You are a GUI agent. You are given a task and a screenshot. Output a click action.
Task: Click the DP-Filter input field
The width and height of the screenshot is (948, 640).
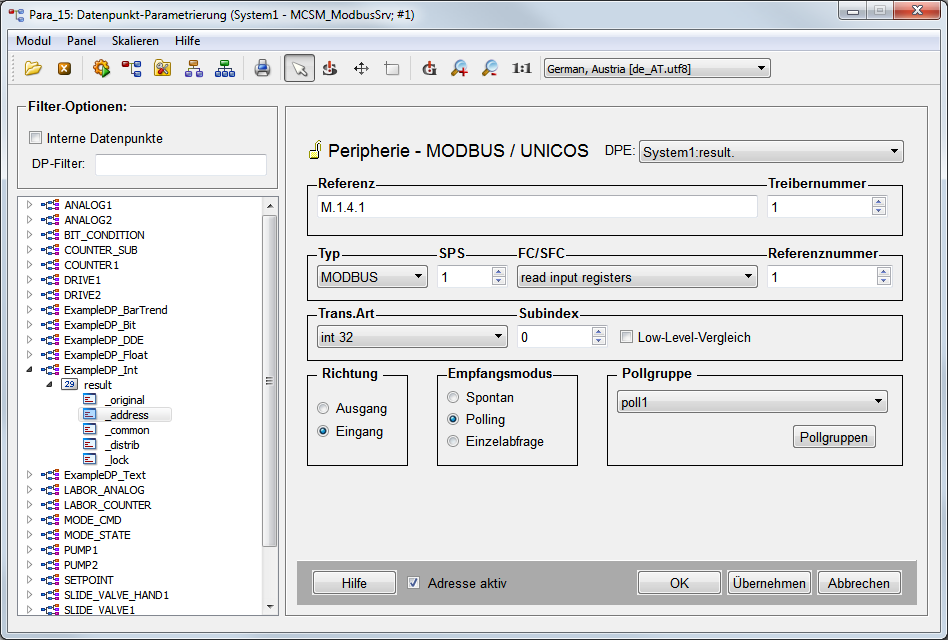pos(181,164)
